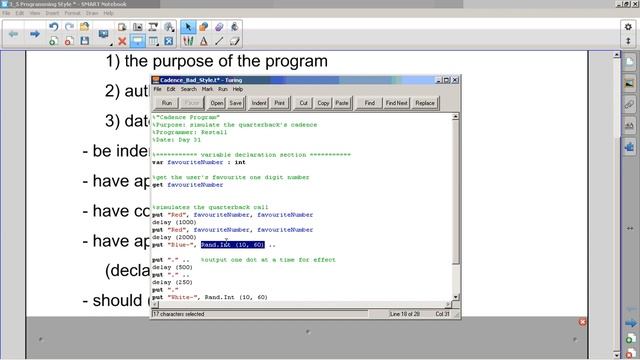Click the Find button in Turing
The image size is (640, 360).
coord(369,103)
